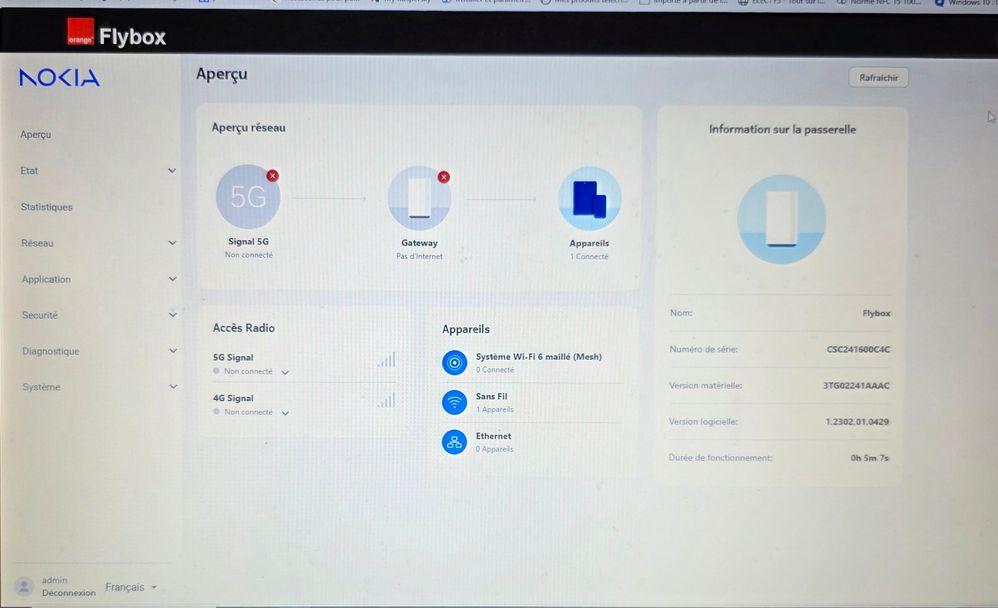Click serial number CSC241600C4C
The image size is (998, 608).
[x=858, y=349]
